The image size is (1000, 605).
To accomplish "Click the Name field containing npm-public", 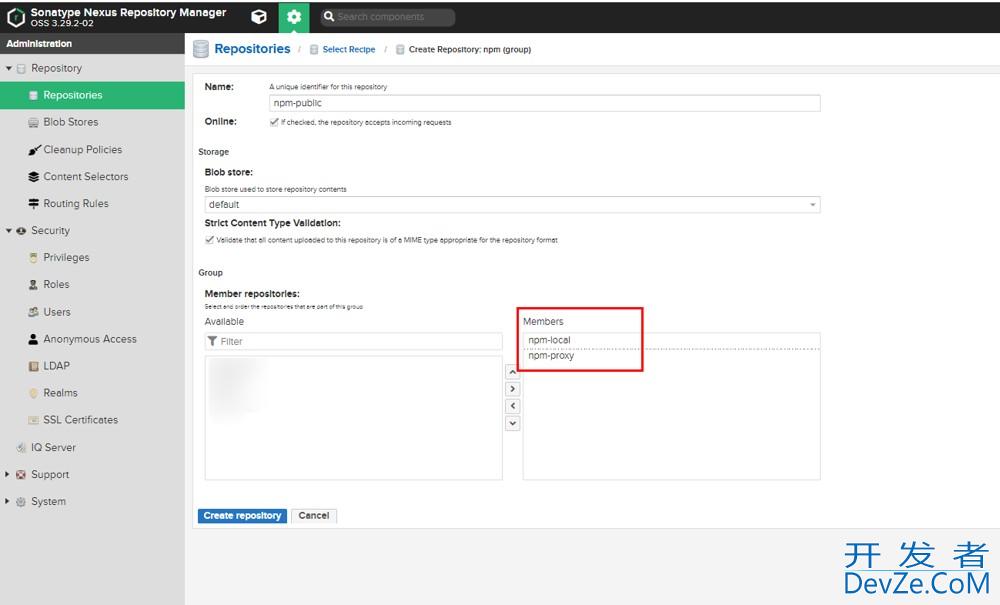I will pyautogui.click(x=545, y=103).
